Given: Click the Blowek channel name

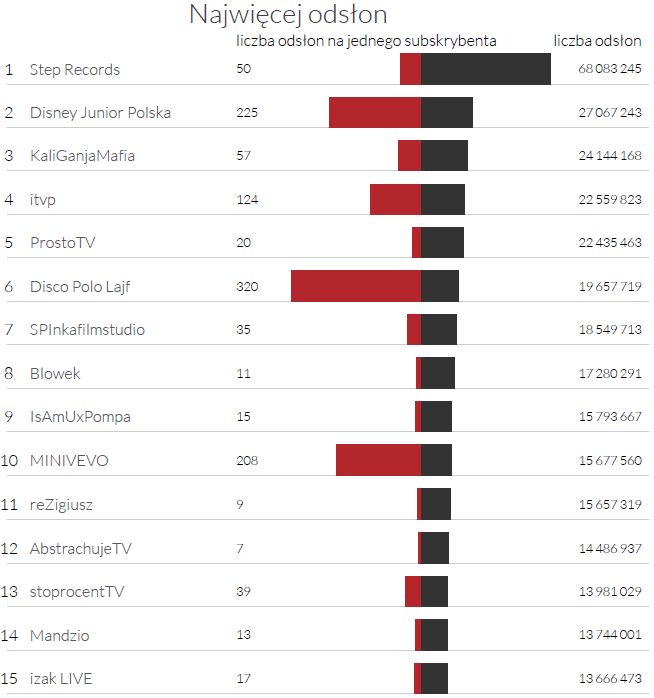Looking at the screenshot, I should tap(55, 374).
